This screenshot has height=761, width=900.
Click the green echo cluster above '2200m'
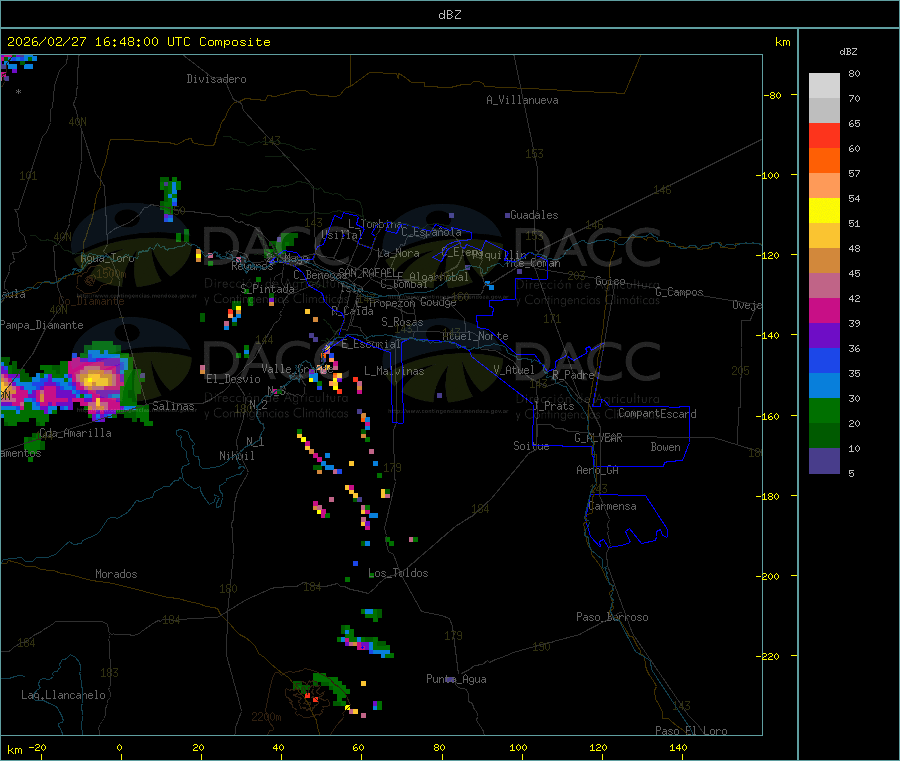pyautogui.click(x=323, y=690)
